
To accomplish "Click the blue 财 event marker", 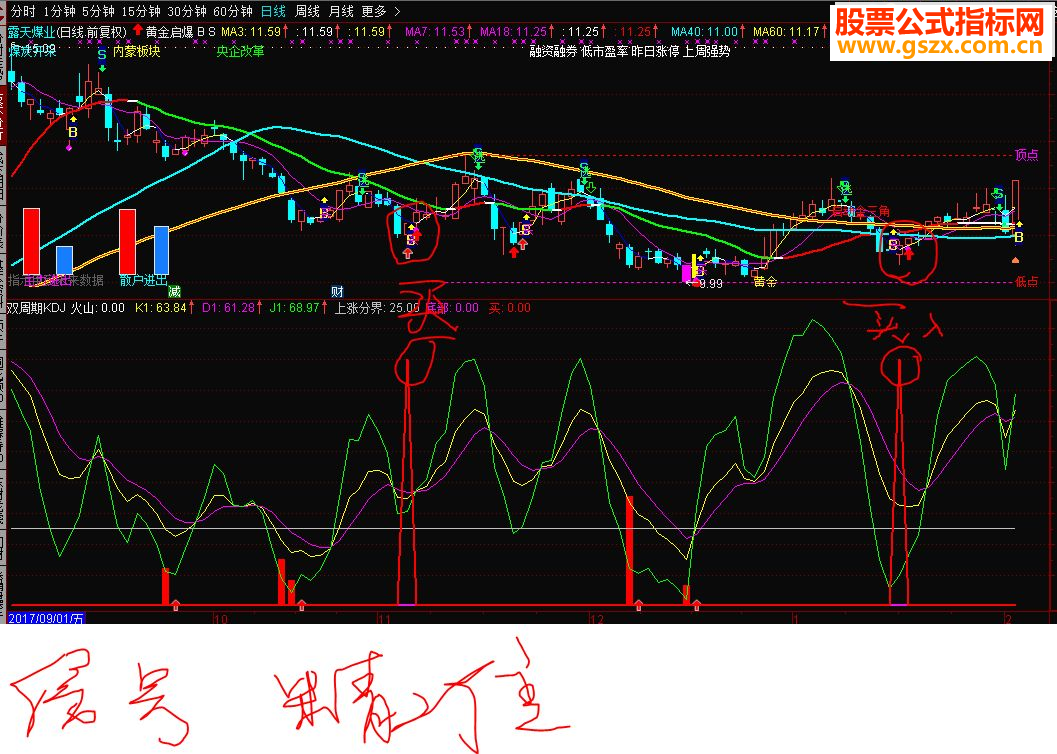I will point(338,292).
